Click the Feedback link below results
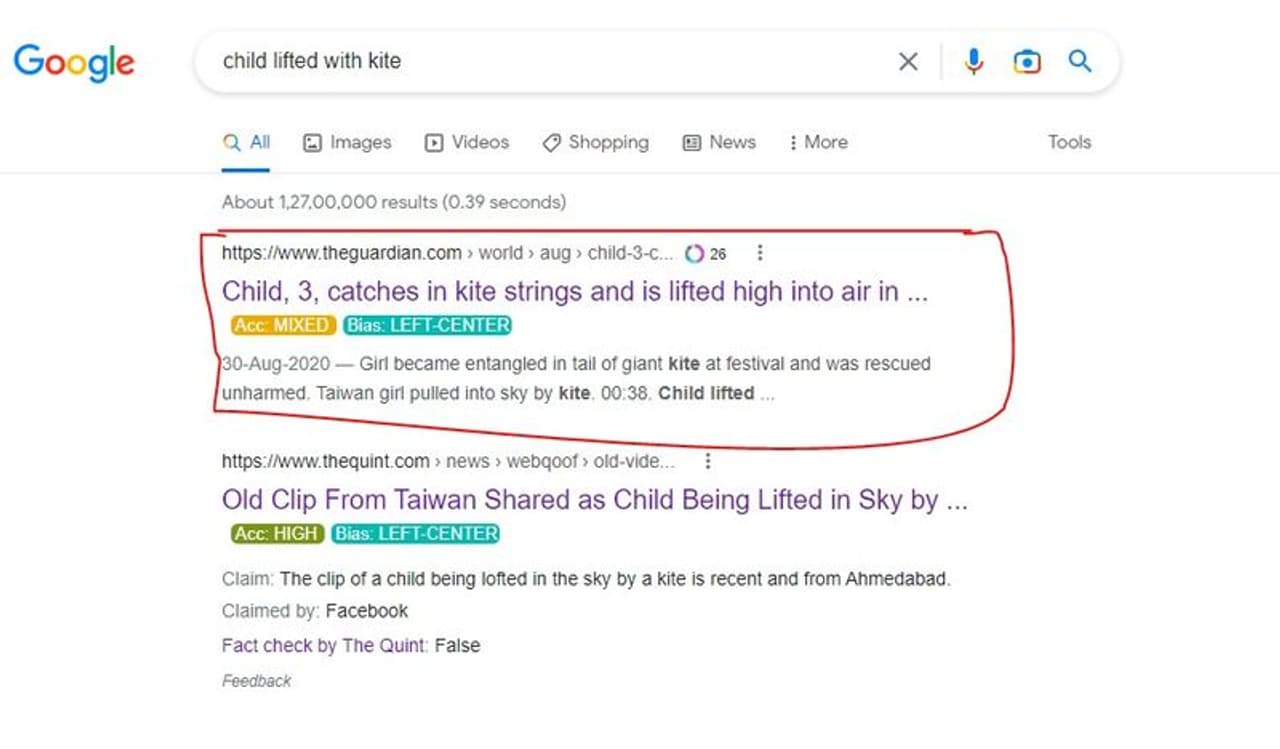This screenshot has height=749, width=1280. click(x=256, y=681)
